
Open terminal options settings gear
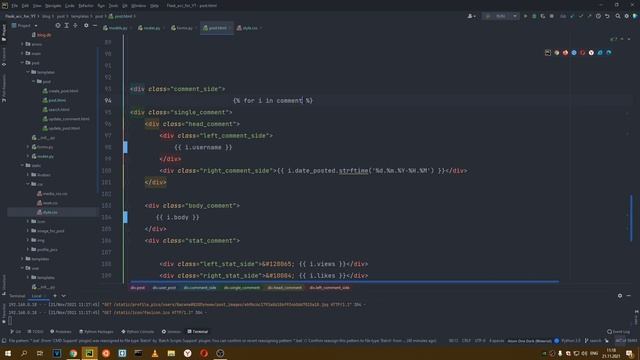pyautogui.click(x=620, y=296)
